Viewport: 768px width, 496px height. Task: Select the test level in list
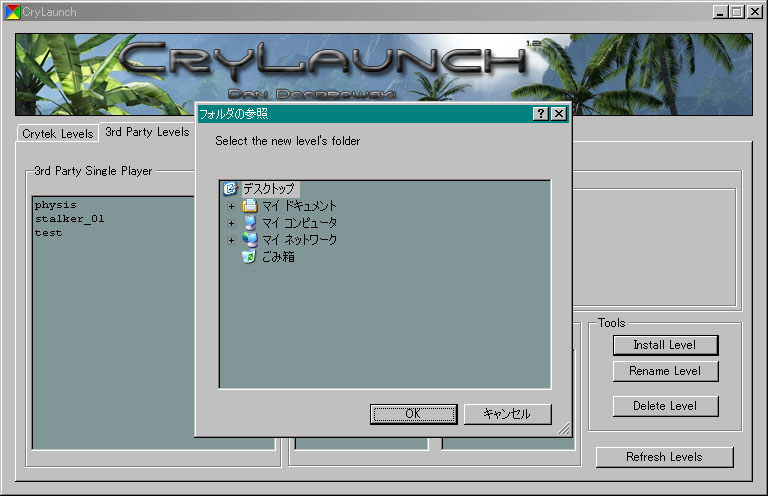pos(48,233)
